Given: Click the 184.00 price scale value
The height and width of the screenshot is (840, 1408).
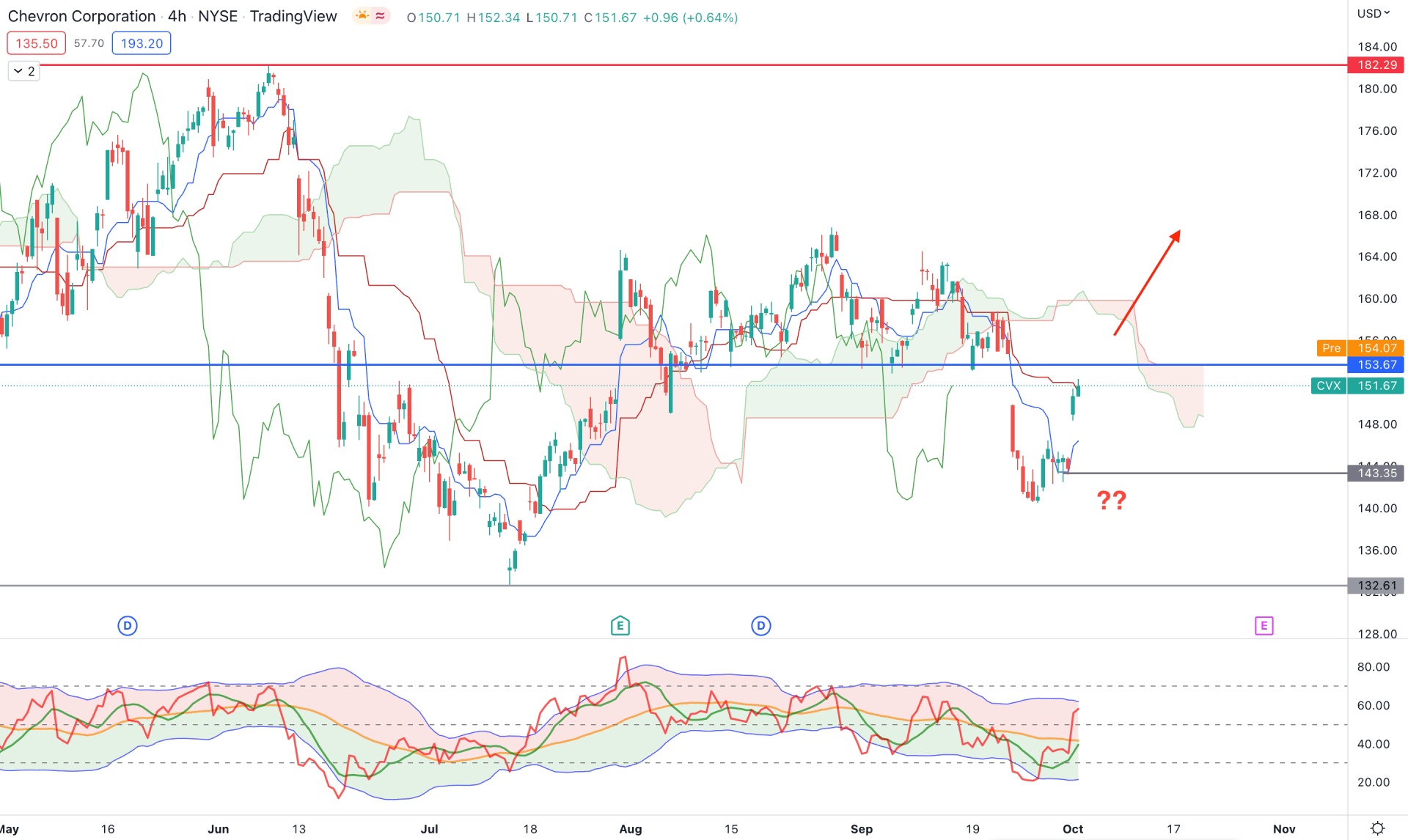Looking at the screenshot, I should point(1377,47).
